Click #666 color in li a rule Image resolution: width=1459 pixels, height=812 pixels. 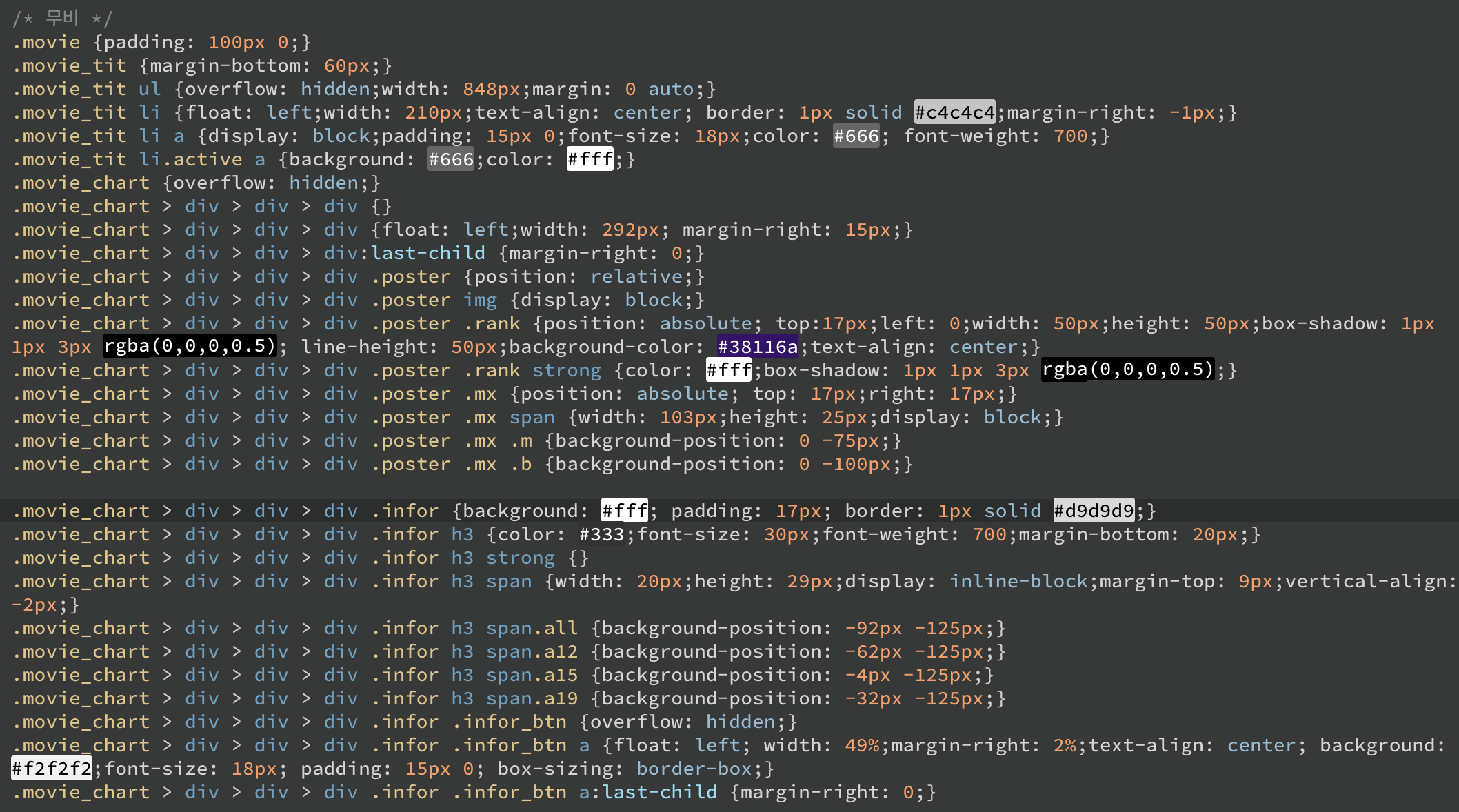tap(856, 136)
